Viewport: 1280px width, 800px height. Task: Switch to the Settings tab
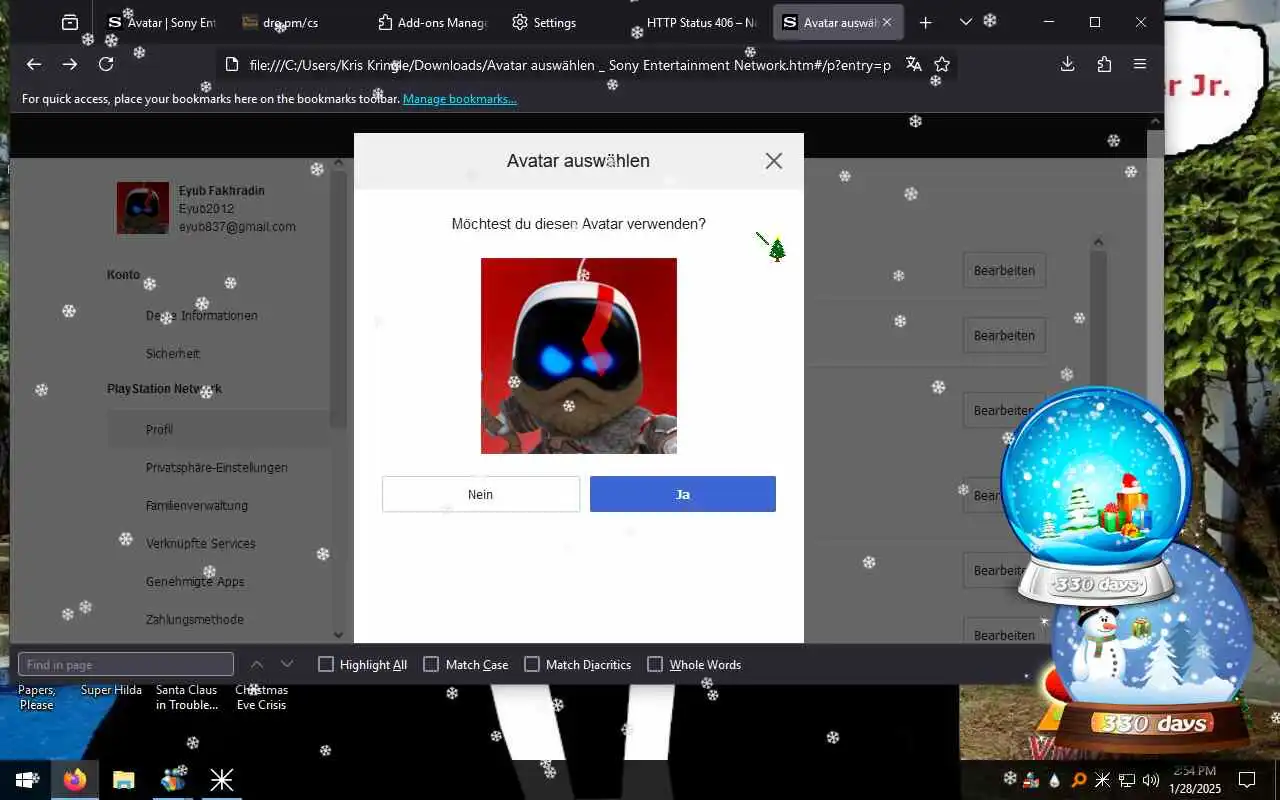[566, 22]
